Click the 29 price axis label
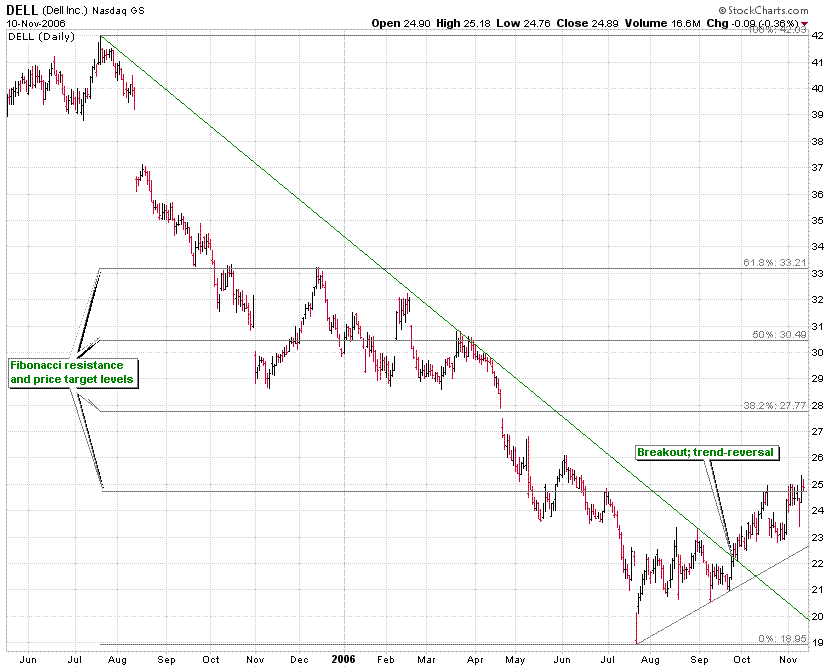Image resolution: width=828 pixels, height=667 pixels. 817,379
